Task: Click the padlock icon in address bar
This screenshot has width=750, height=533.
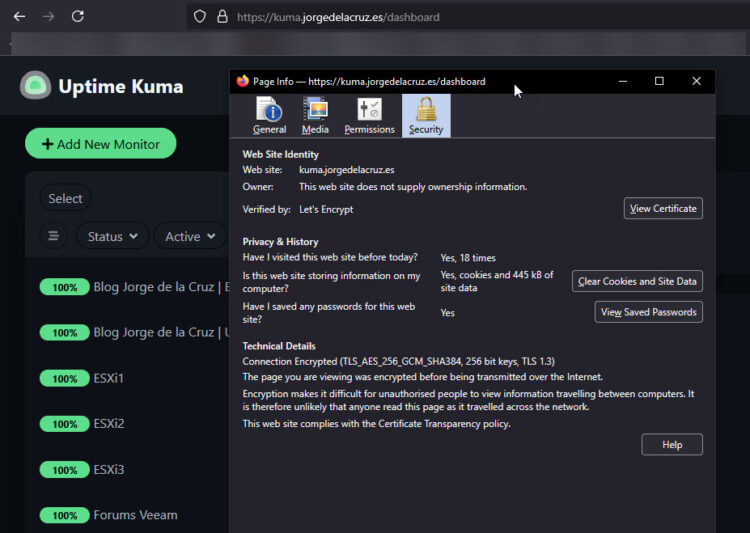Action: coord(222,17)
